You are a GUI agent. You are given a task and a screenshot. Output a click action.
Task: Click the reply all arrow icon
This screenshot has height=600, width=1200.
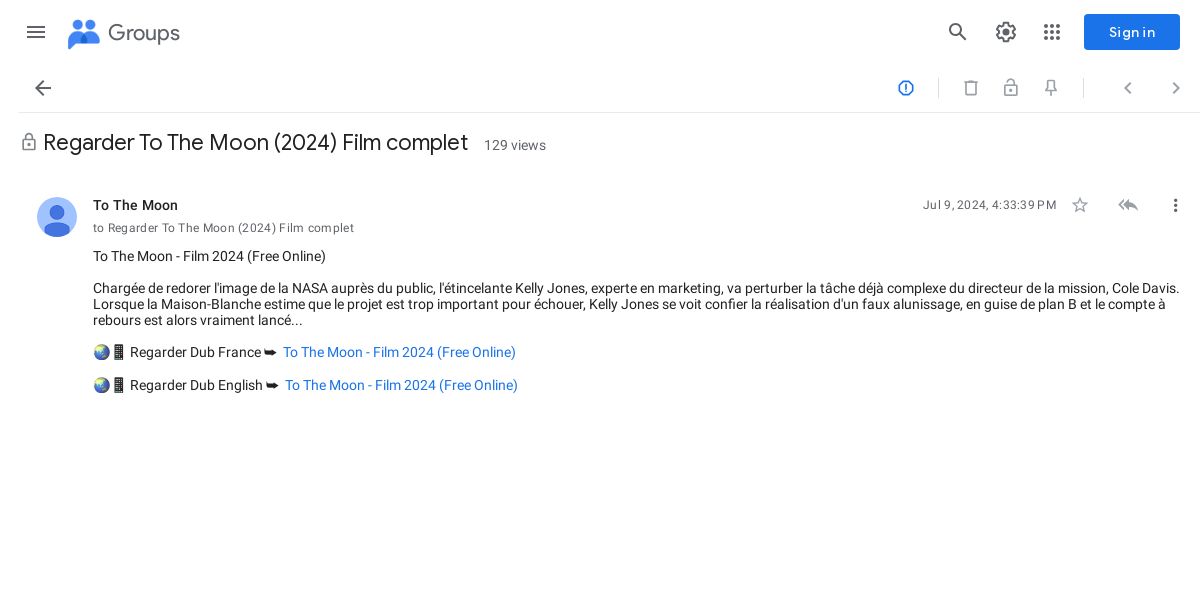coord(1128,205)
